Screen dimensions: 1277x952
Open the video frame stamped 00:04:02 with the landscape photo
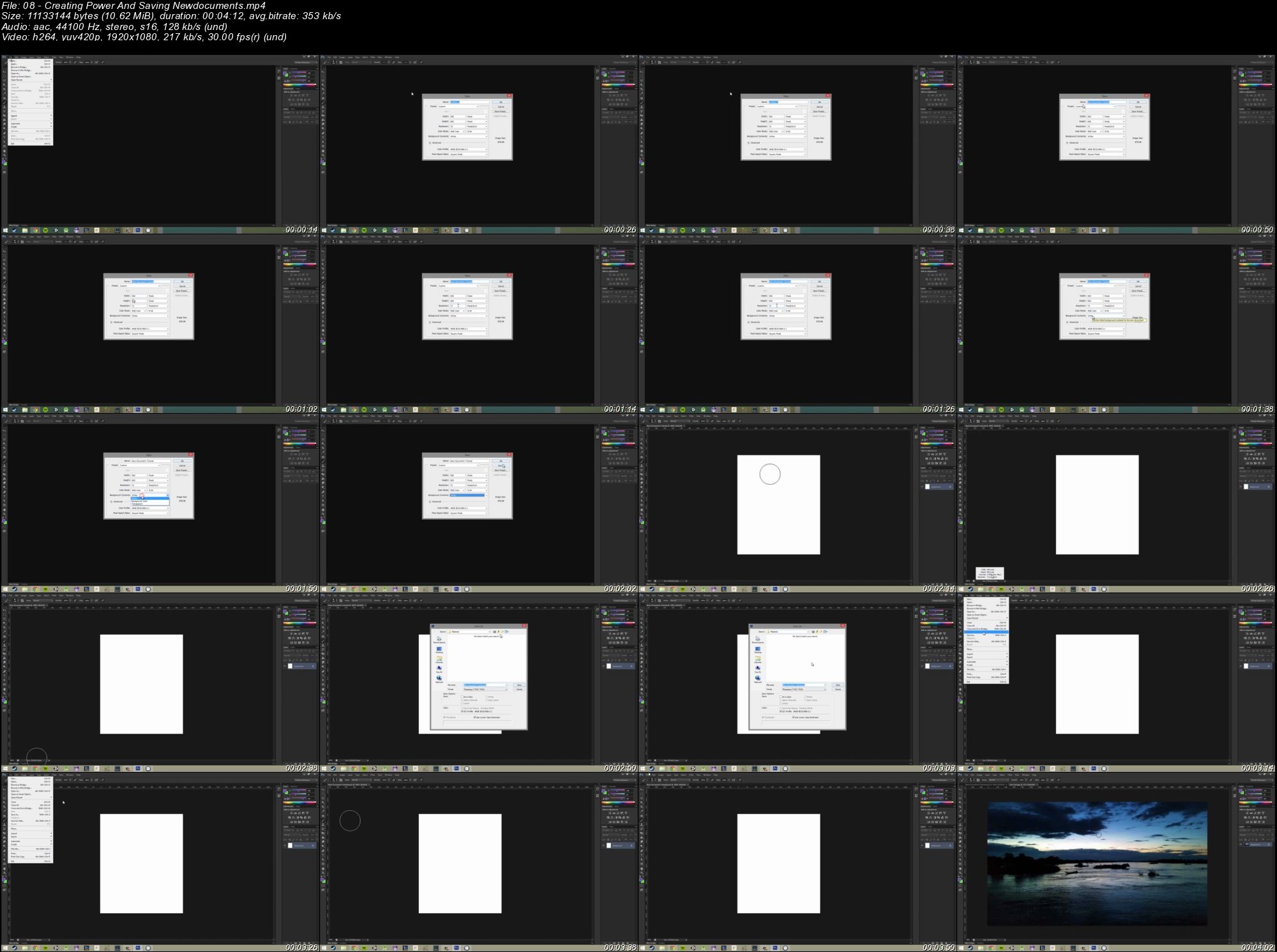click(x=1117, y=862)
